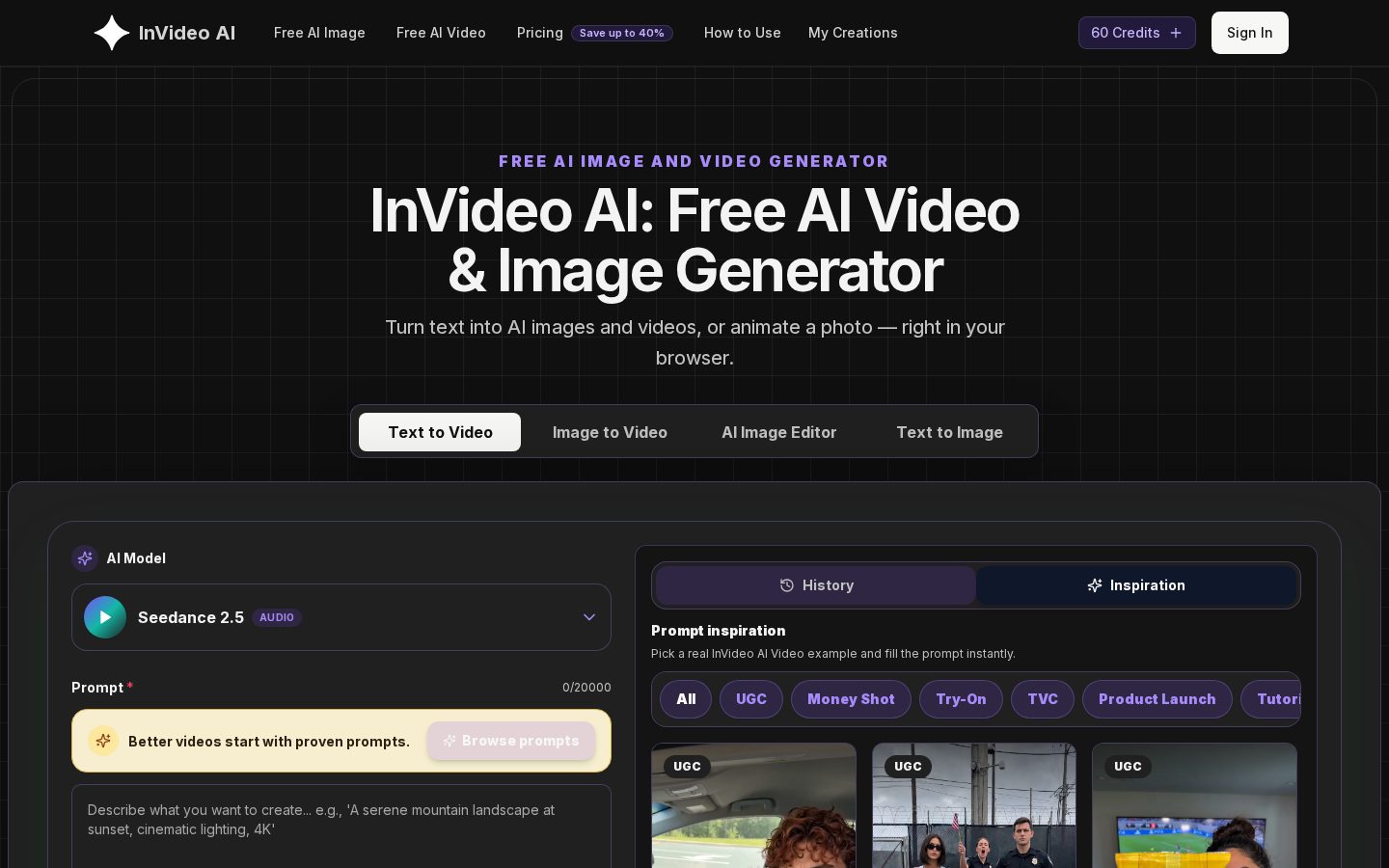
Task: Click the 0/20000 character counter
Action: coord(586,688)
